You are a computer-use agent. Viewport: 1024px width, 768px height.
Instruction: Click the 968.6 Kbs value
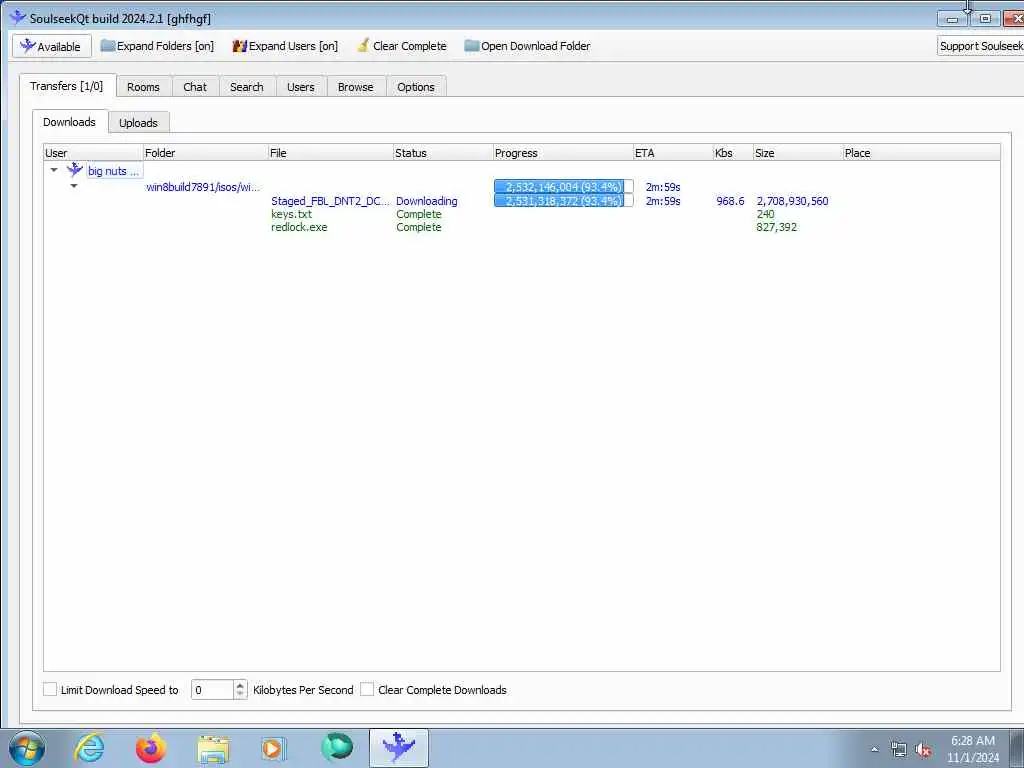730,201
